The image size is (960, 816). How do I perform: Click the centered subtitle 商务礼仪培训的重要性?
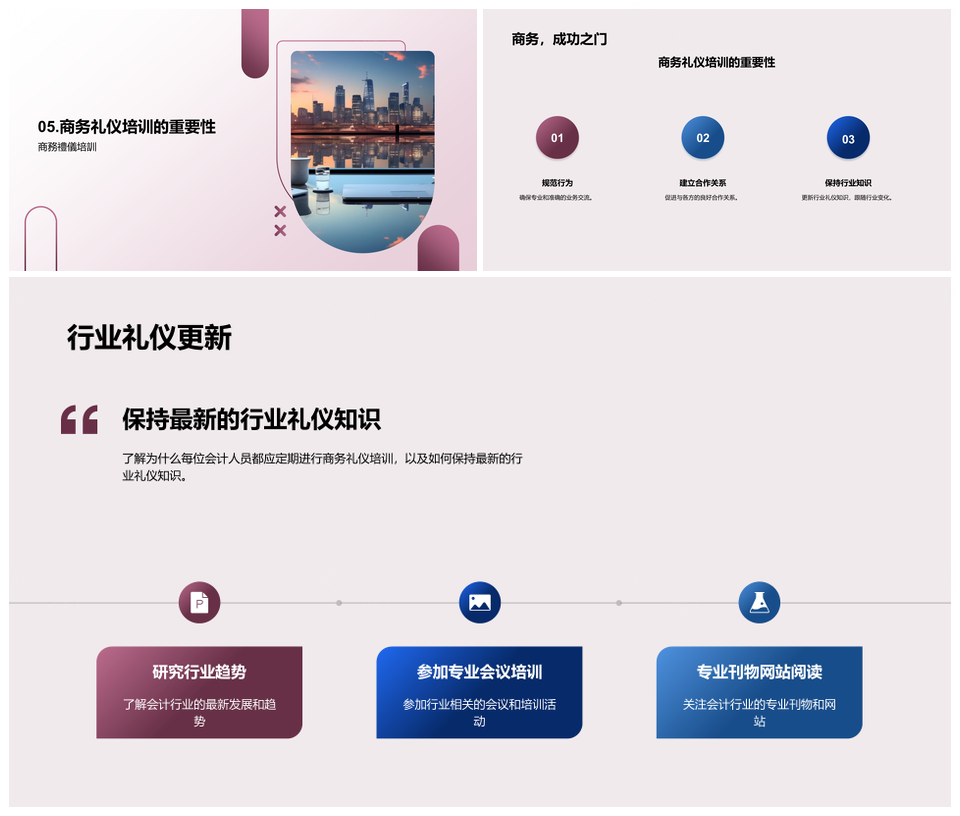(x=716, y=62)
